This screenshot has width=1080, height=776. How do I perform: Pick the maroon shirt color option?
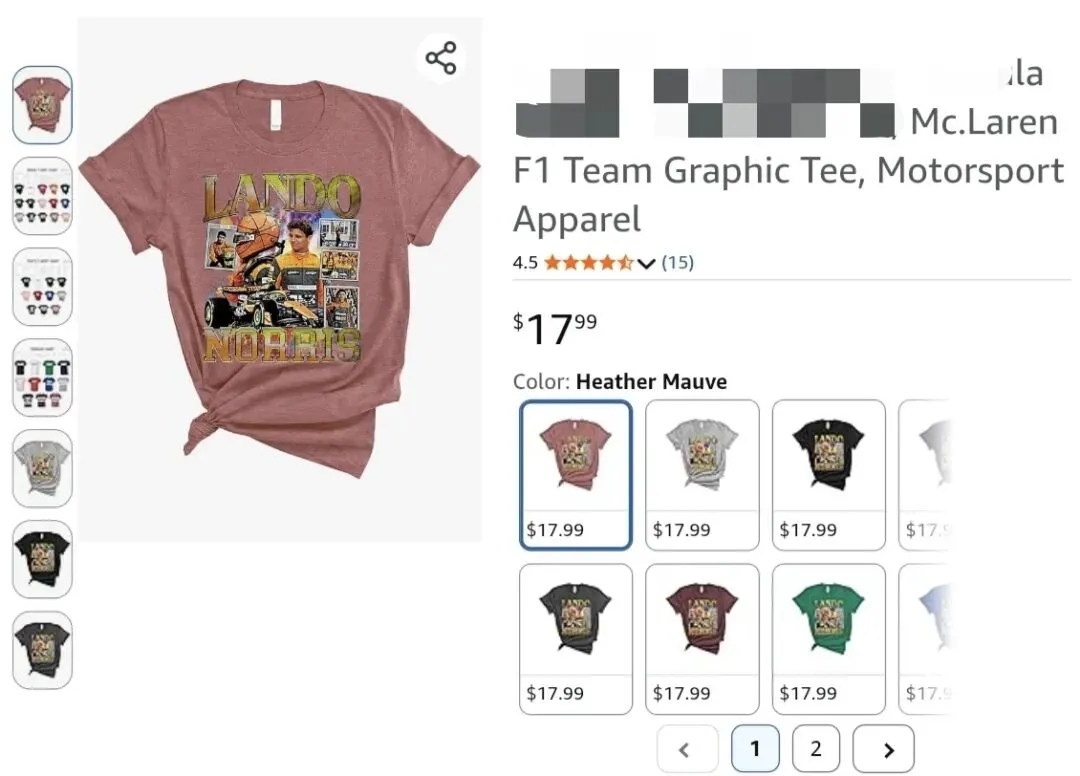[702, 639]
